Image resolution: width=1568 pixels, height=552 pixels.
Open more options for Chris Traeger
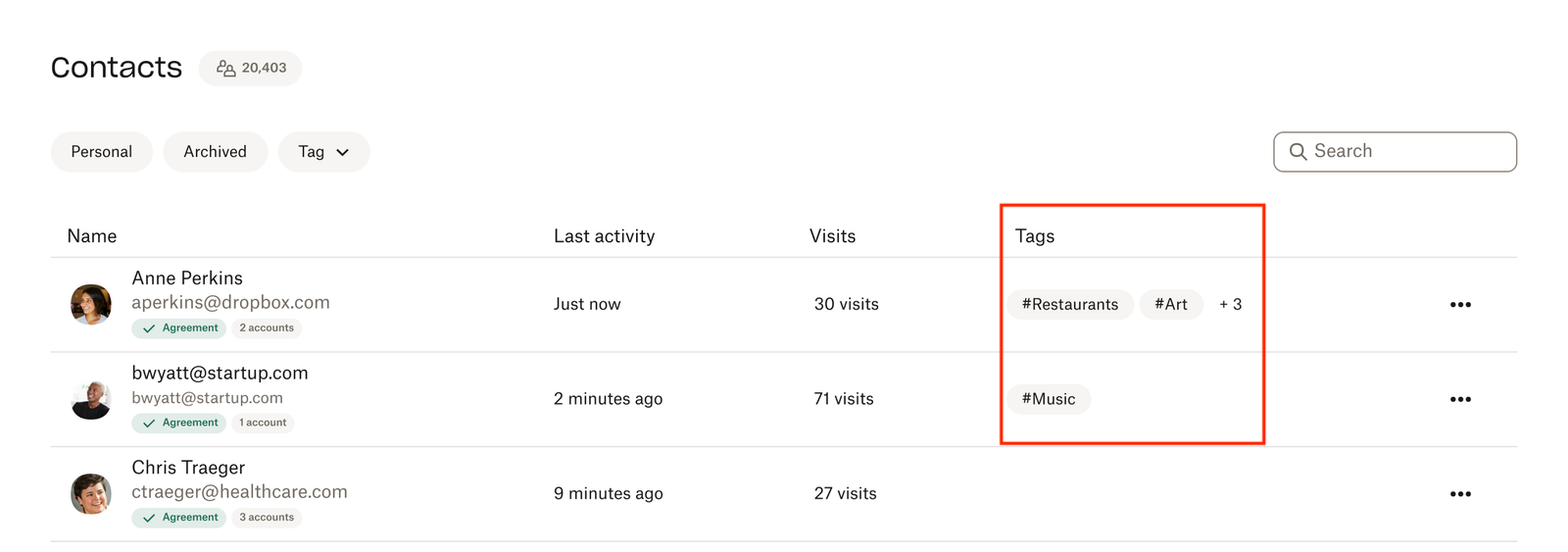1460,494
